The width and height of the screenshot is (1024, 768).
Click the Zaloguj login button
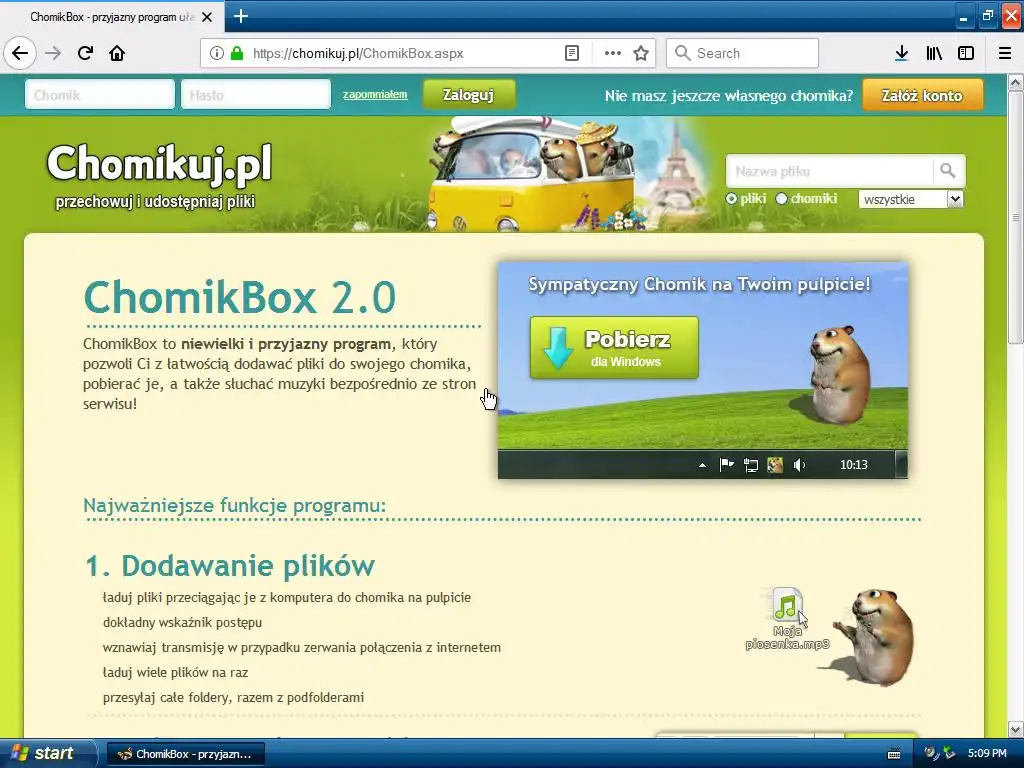(x=468, y=95)
